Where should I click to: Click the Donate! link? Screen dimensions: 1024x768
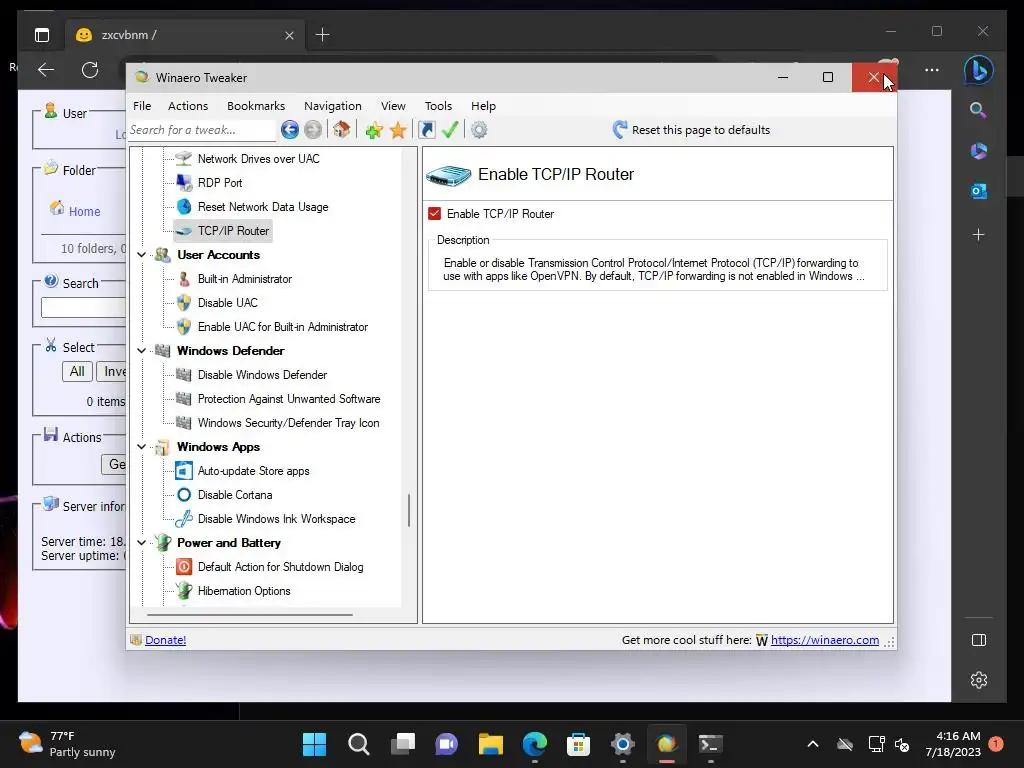[165, 640]
